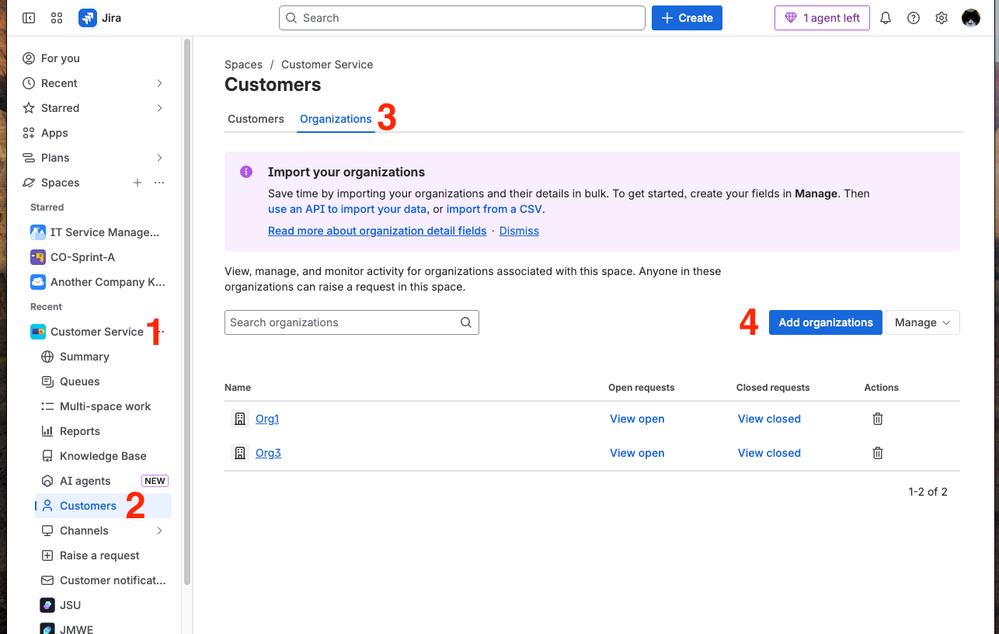Expand the Recent menu chevron
The image size is (999, 634).
tap(159, 83)
